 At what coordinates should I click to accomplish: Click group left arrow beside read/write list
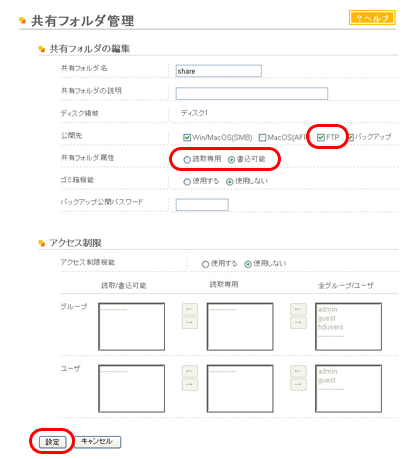click(190, 309)
